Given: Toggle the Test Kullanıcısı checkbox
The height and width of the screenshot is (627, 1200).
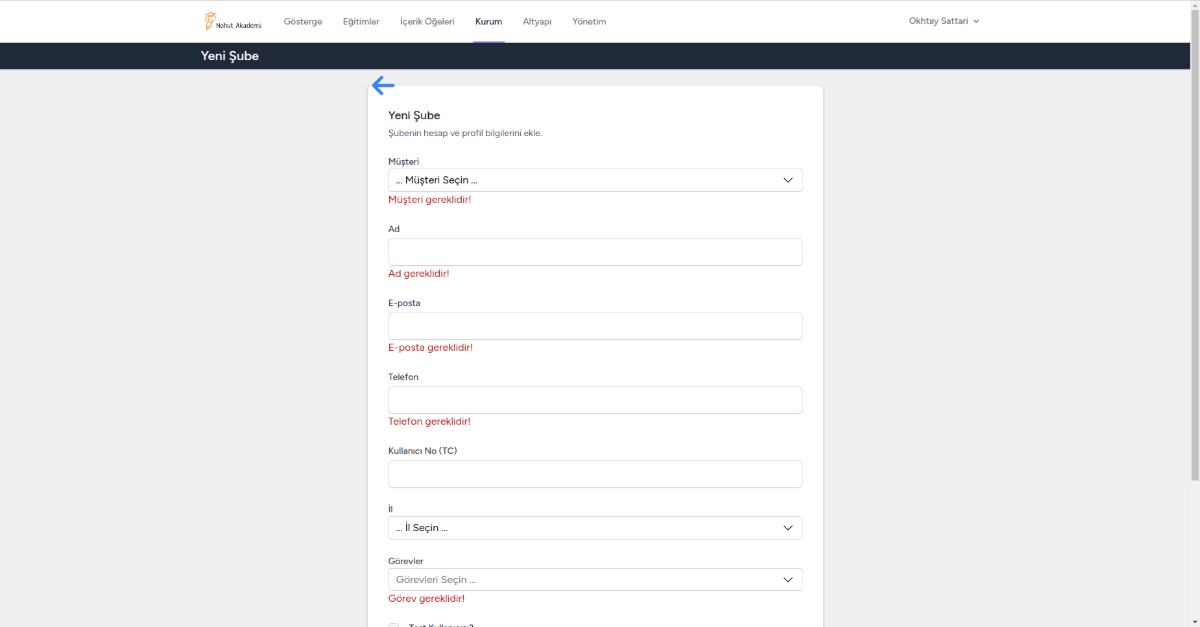Looking at the screenshot, I should point(394,625).
